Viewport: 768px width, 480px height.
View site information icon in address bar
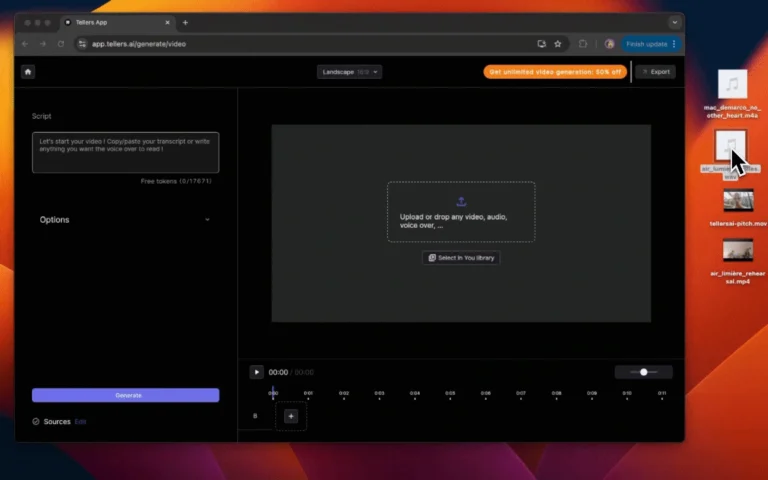click(82, 44)
